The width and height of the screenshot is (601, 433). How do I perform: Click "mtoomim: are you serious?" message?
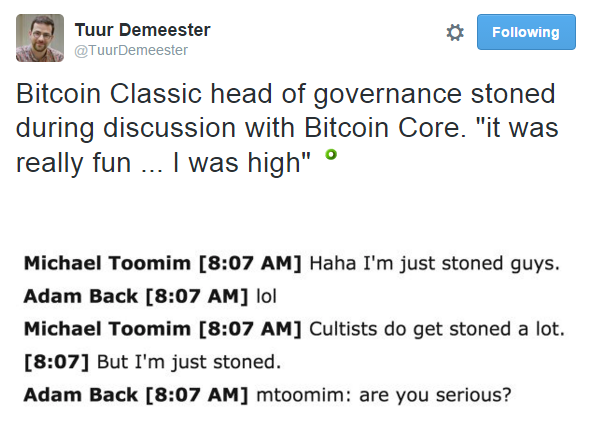coord(384,395)
